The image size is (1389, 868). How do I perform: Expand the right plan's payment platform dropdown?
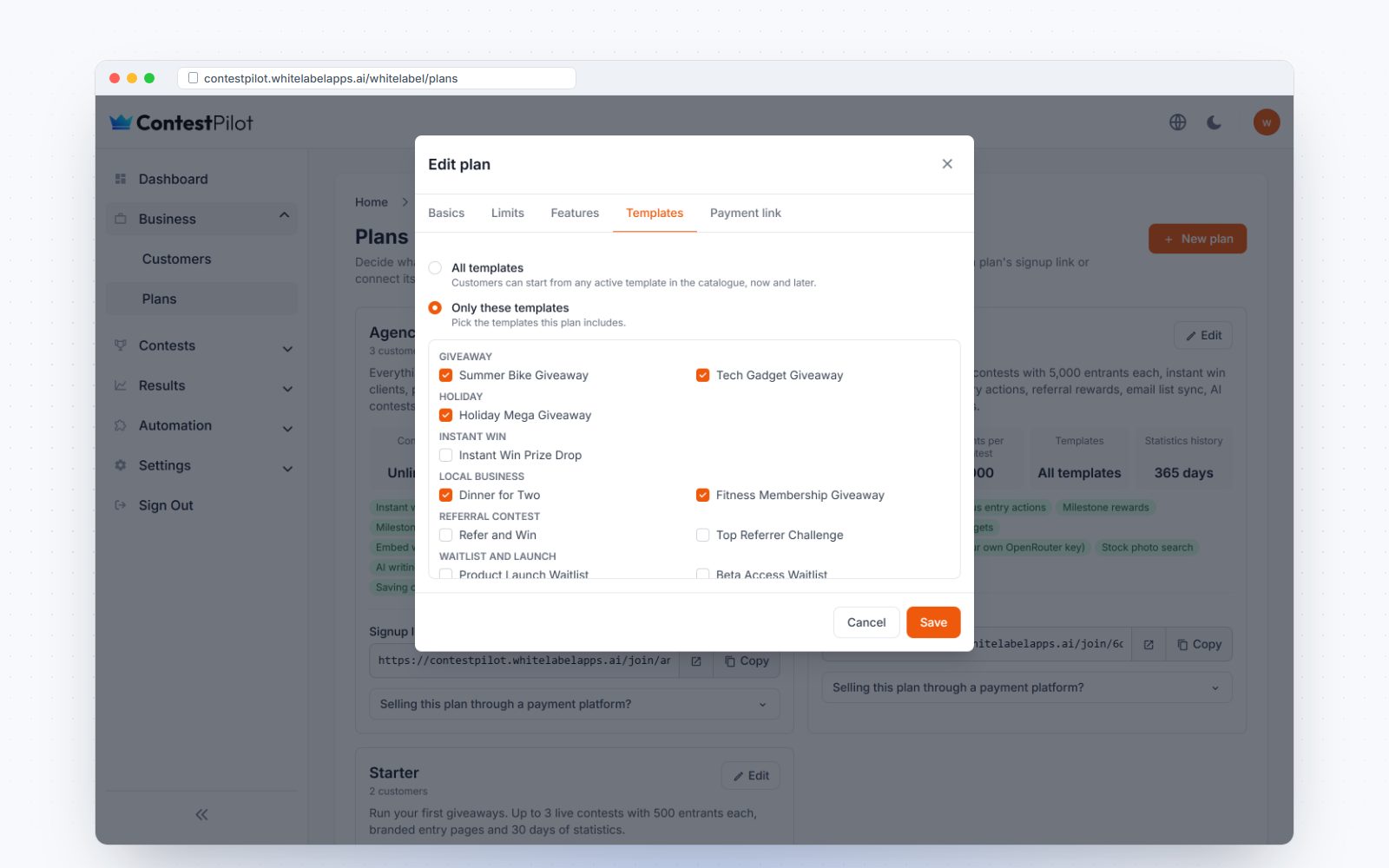coord(1026,687)
